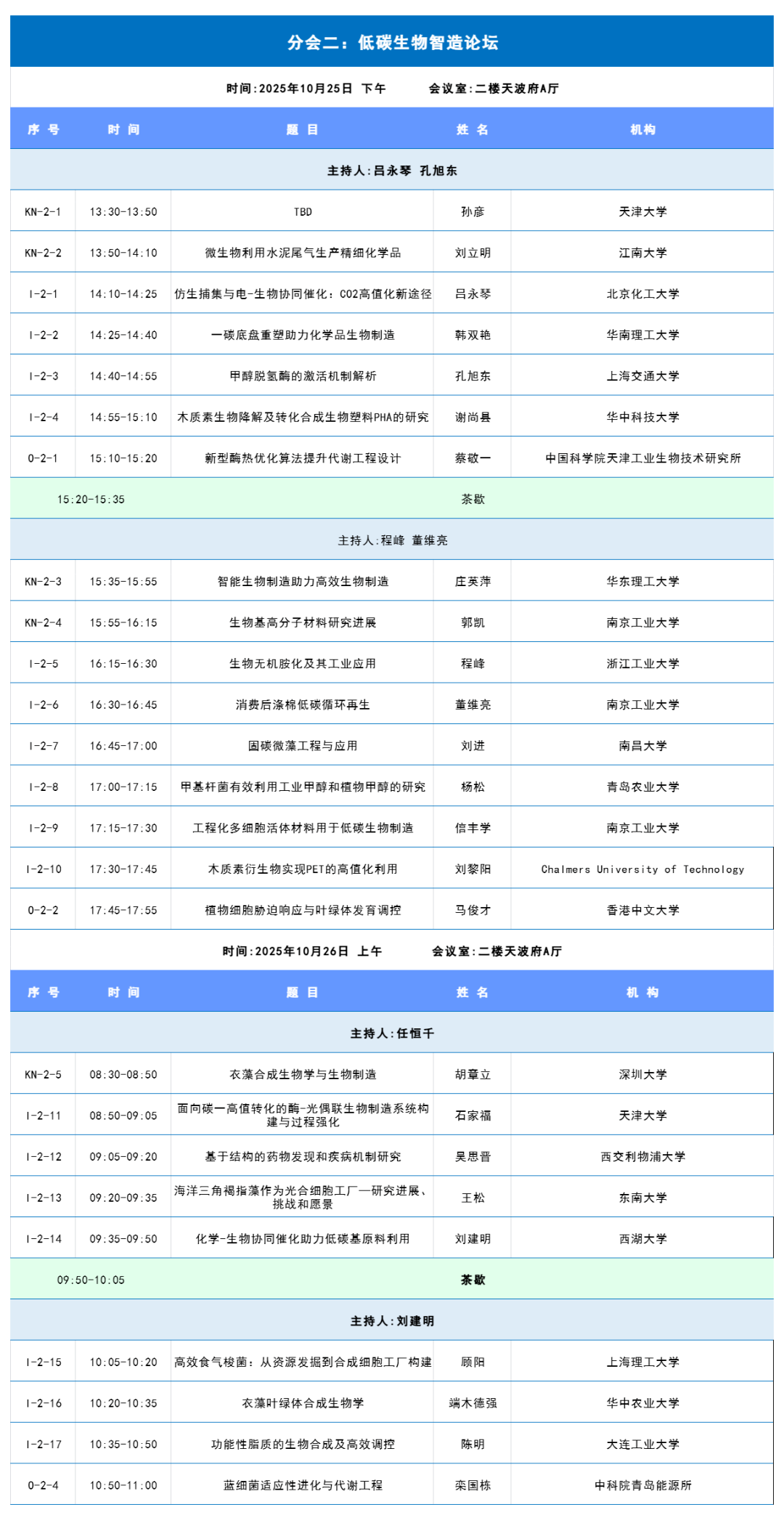Viewport: 784px width, 1515px height.
Task: Select the talk title 微生物利用水泥尾气生产精细化学品
Action: click(303, 253)
